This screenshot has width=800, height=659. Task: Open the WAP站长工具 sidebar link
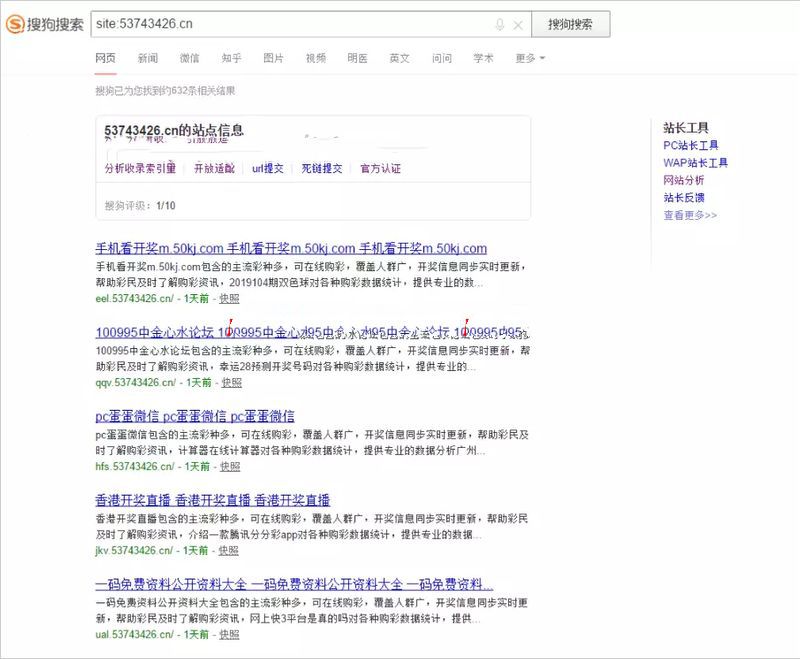click(x=695, y=163)
